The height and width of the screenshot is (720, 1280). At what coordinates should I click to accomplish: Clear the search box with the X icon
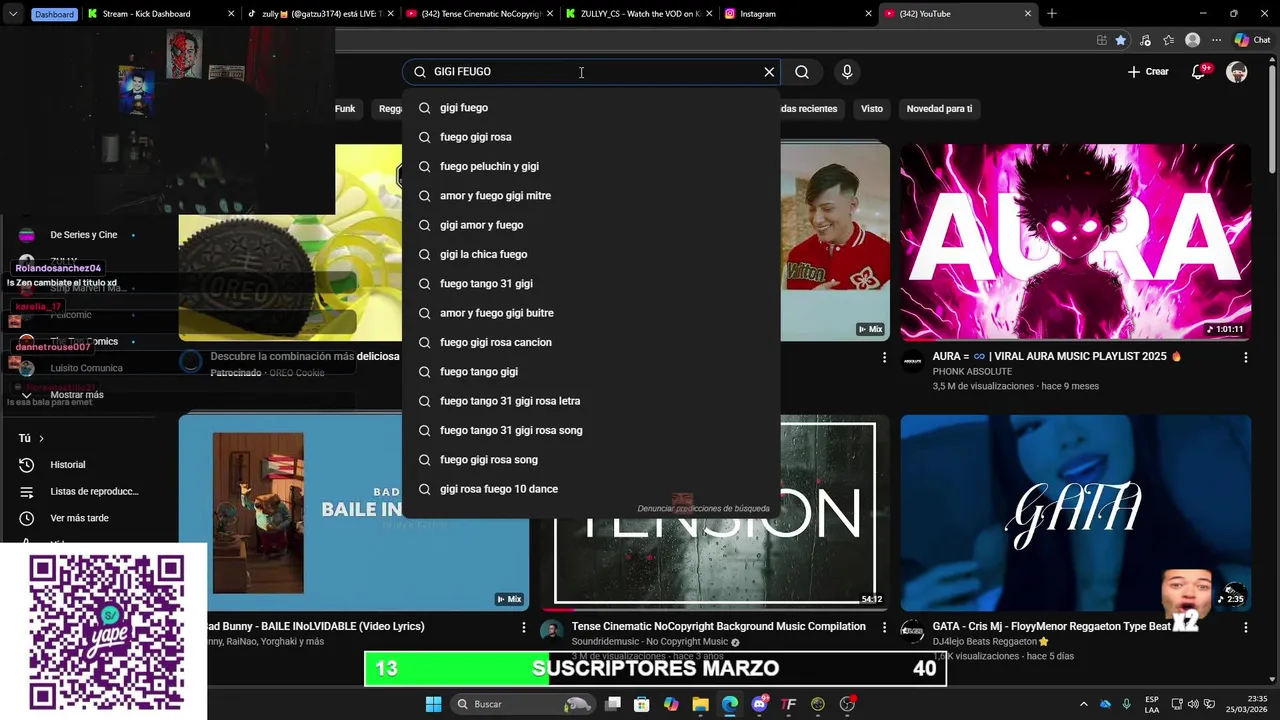pyautogui.click(x=769, y=72)
